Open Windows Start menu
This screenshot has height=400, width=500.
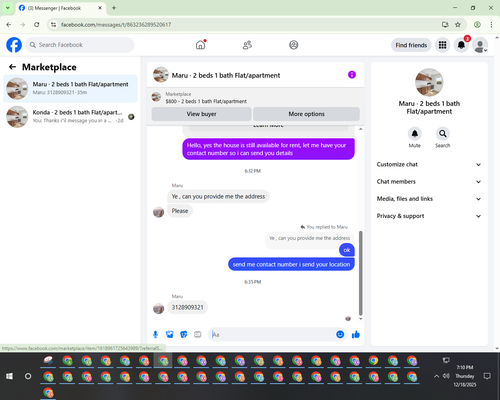tap(9, 376)
